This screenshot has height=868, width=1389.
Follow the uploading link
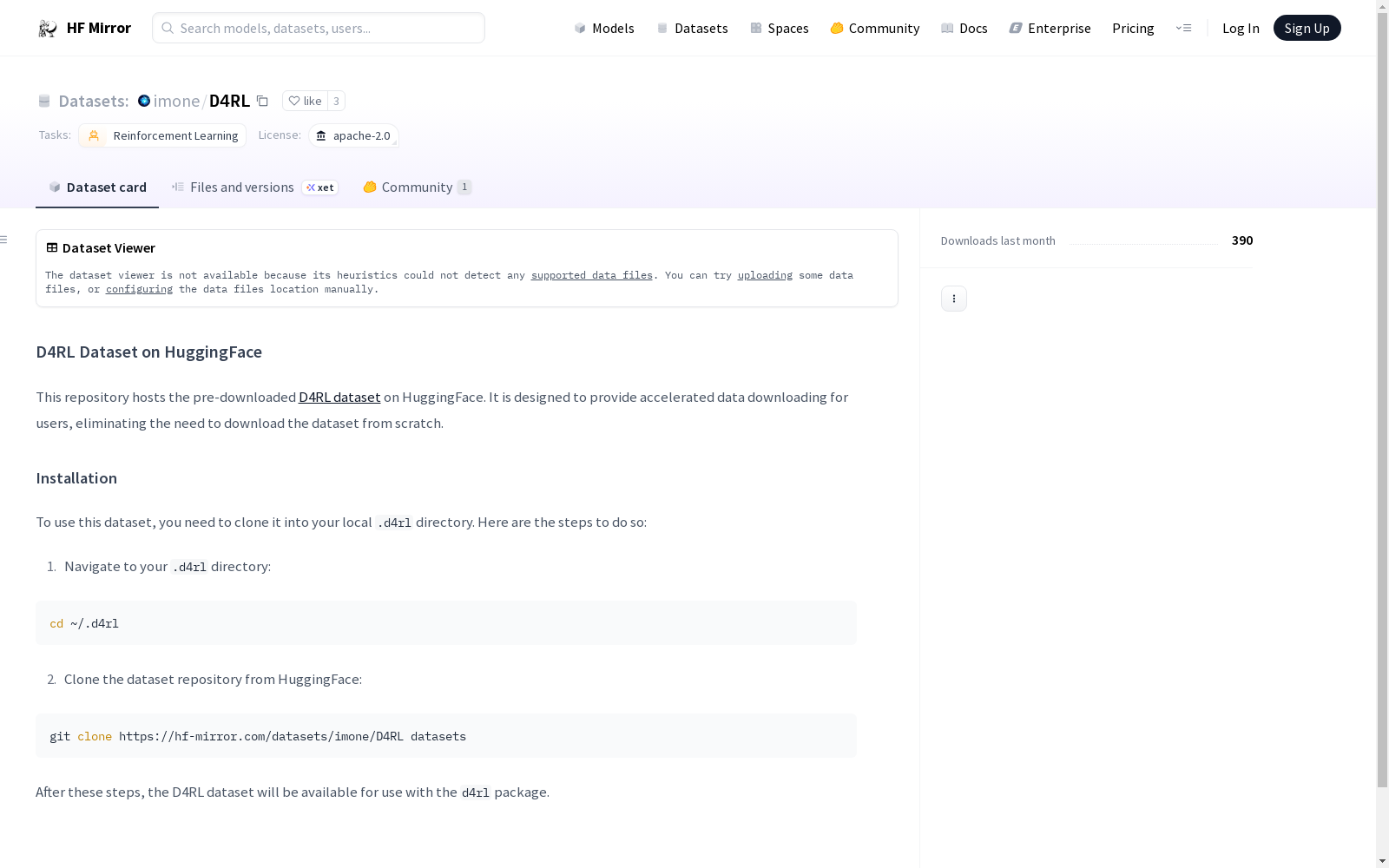point(765,275)
